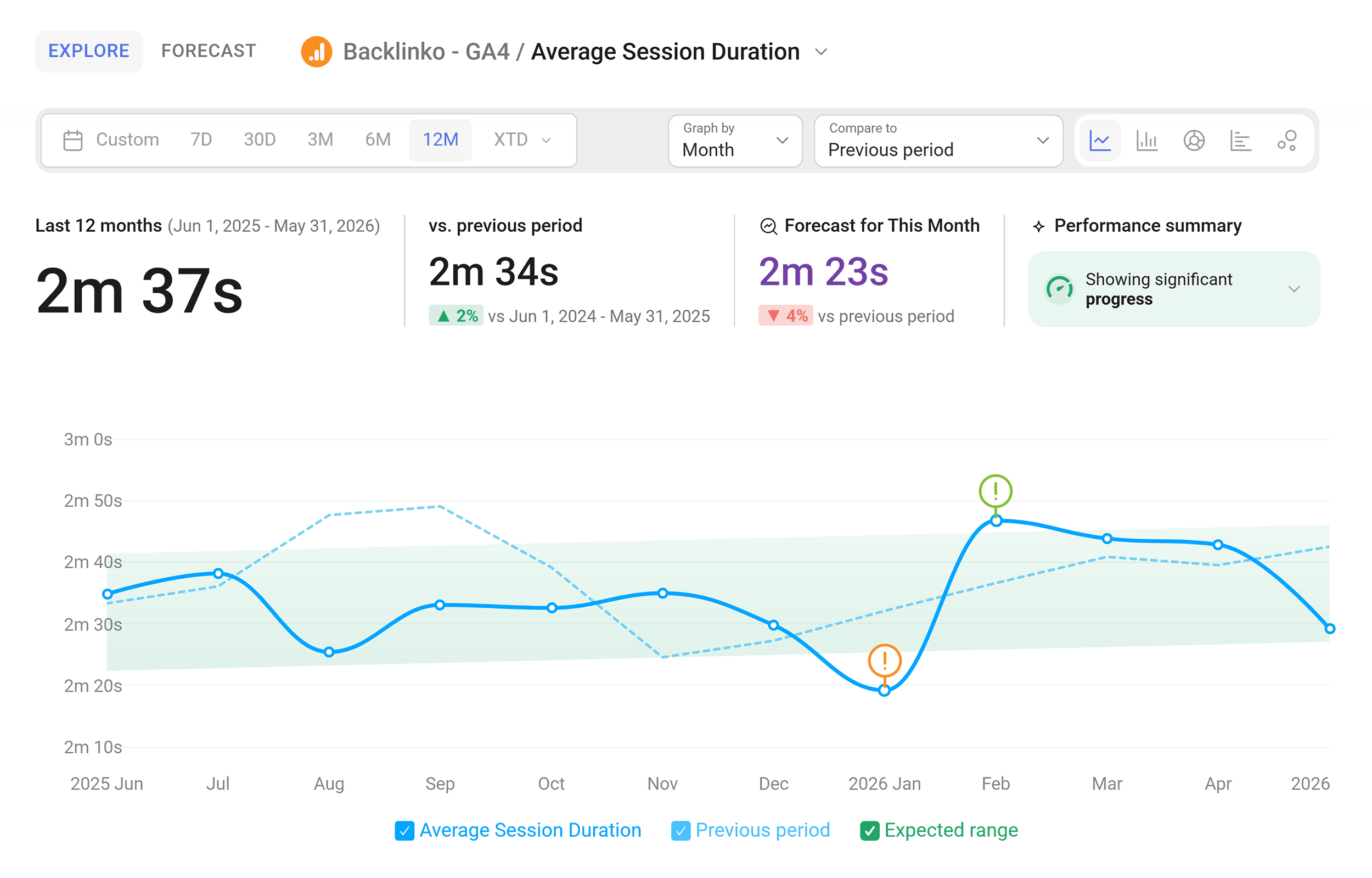Viewport: 1372px width, 878px height.
Task: Select the 6M time range
Action: 378,139
